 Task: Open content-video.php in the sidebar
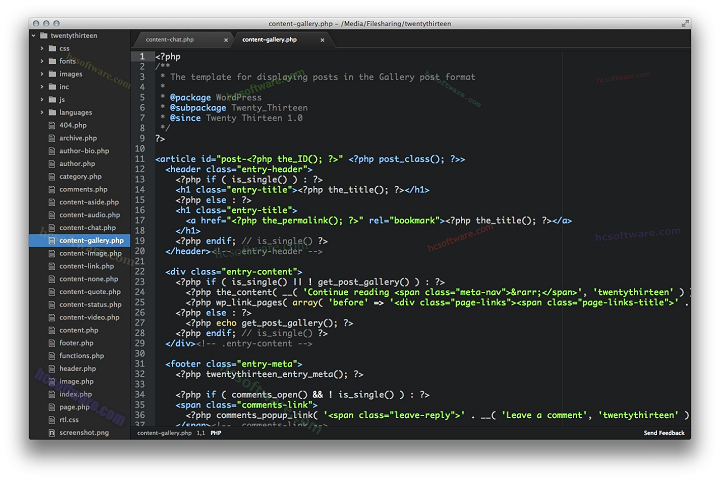click(89, 317)
